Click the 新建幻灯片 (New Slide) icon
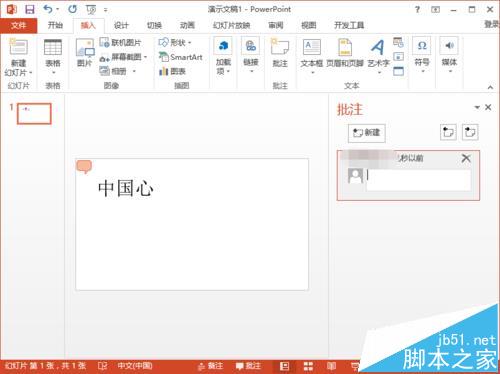500x374 pixels. point(18,47)
